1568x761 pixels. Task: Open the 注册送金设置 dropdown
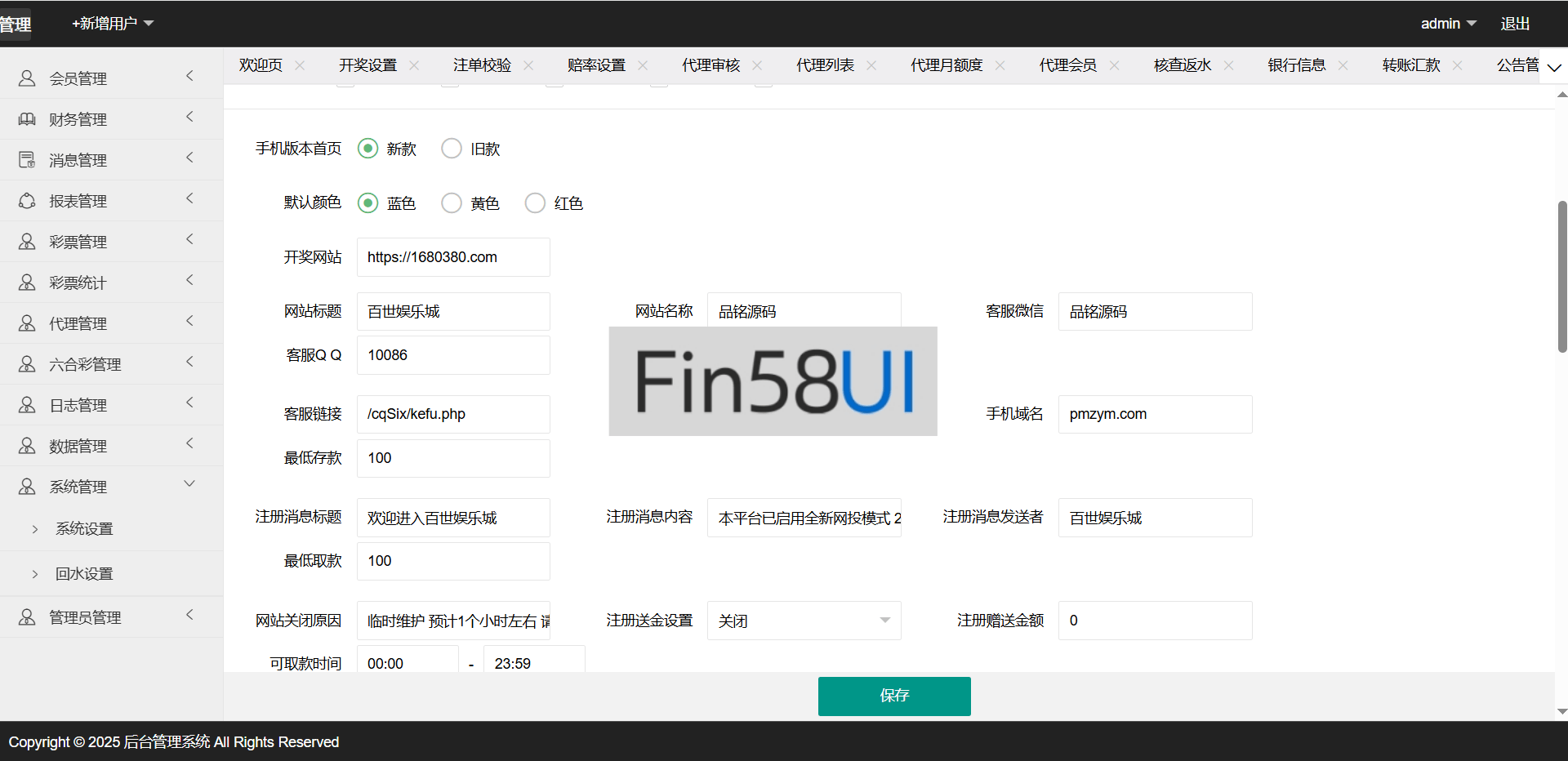click(x=804, y=621)
